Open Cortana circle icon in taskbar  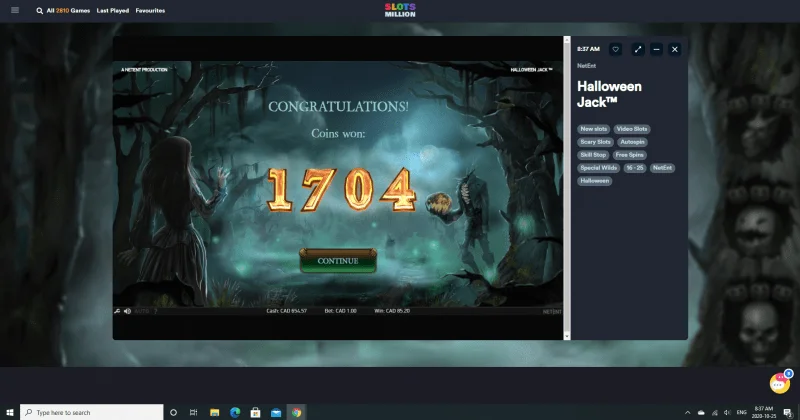coord(173,412)
